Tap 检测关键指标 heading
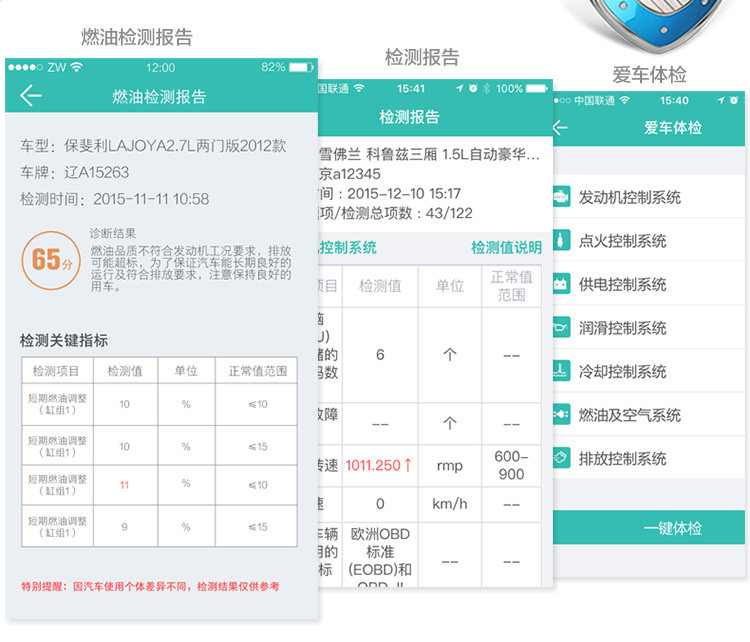This screenshot has height=642, width=750. [x=64, y=340]
